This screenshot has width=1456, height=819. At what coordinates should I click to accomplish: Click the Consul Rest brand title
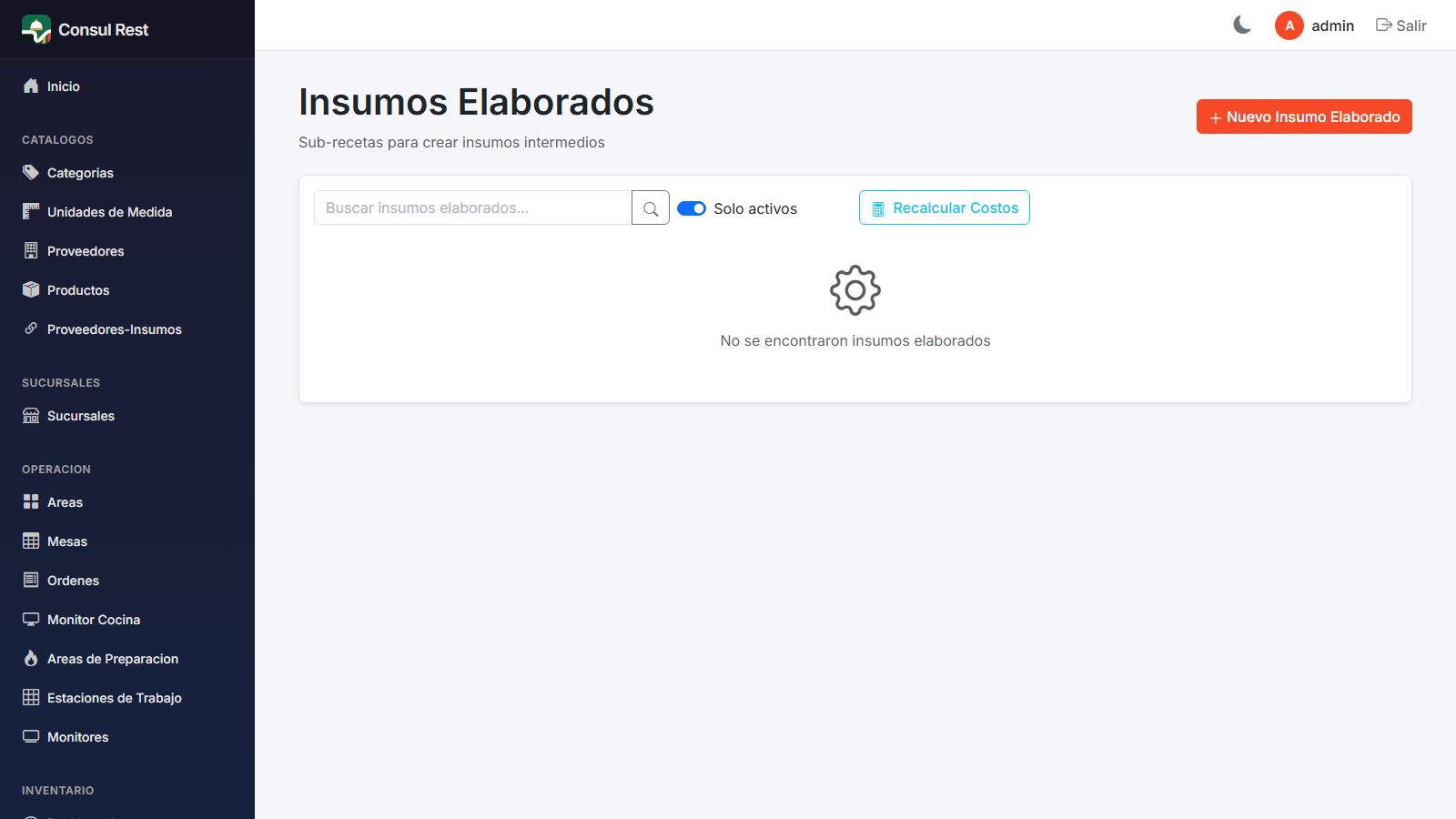[x=103, y=30]
